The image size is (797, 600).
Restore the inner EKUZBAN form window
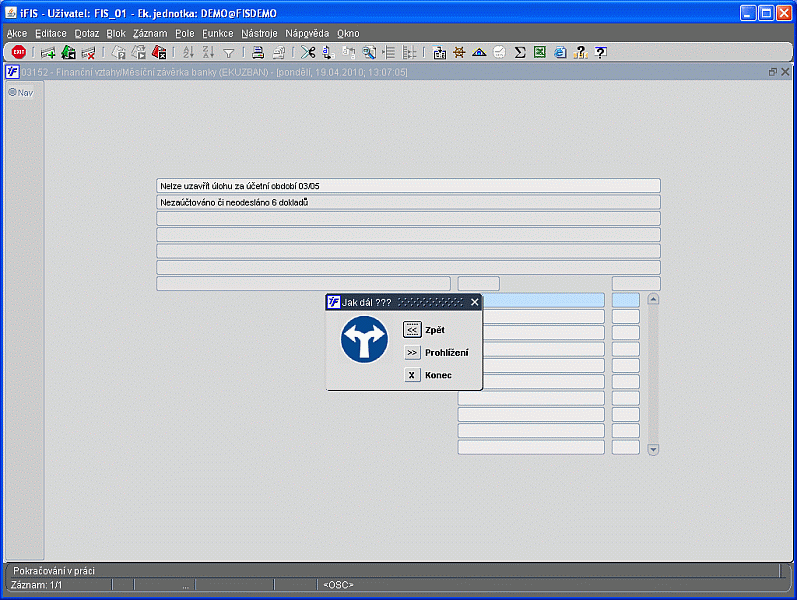click(x=773, y=72)
